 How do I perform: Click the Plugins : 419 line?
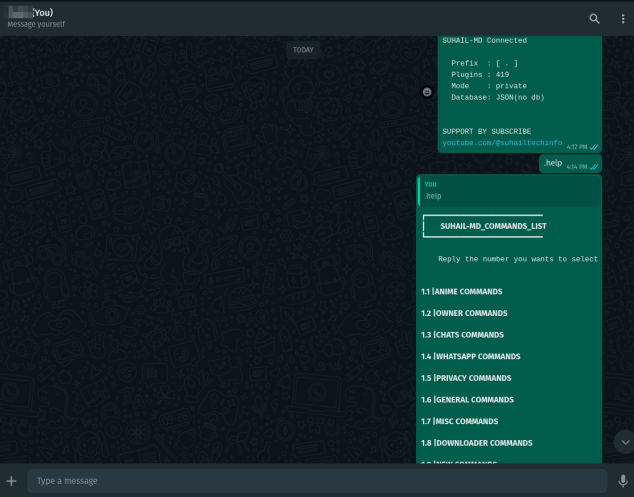tap(480, 74)
